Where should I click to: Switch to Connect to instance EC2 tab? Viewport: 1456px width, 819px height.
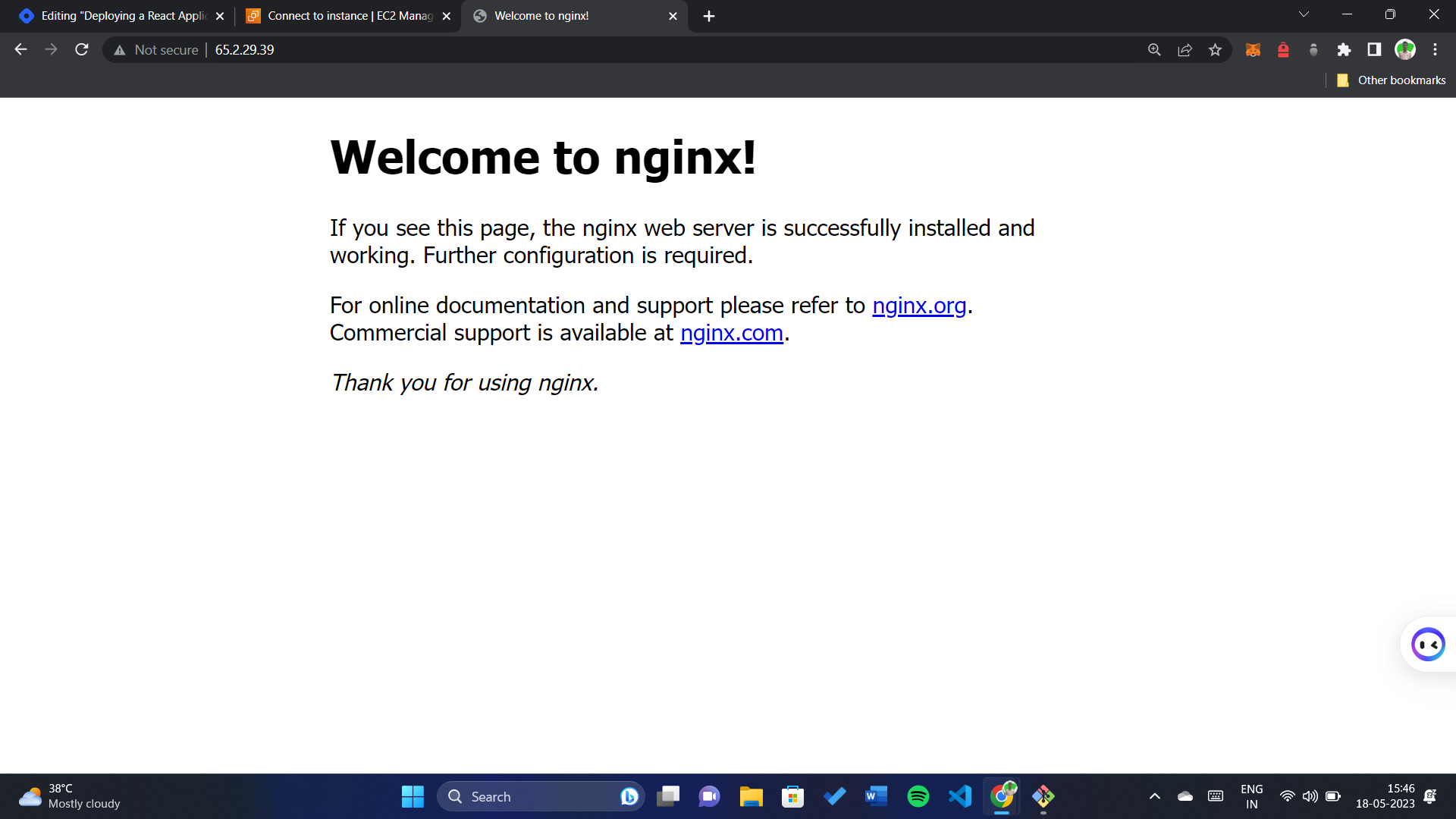[349, 16]
